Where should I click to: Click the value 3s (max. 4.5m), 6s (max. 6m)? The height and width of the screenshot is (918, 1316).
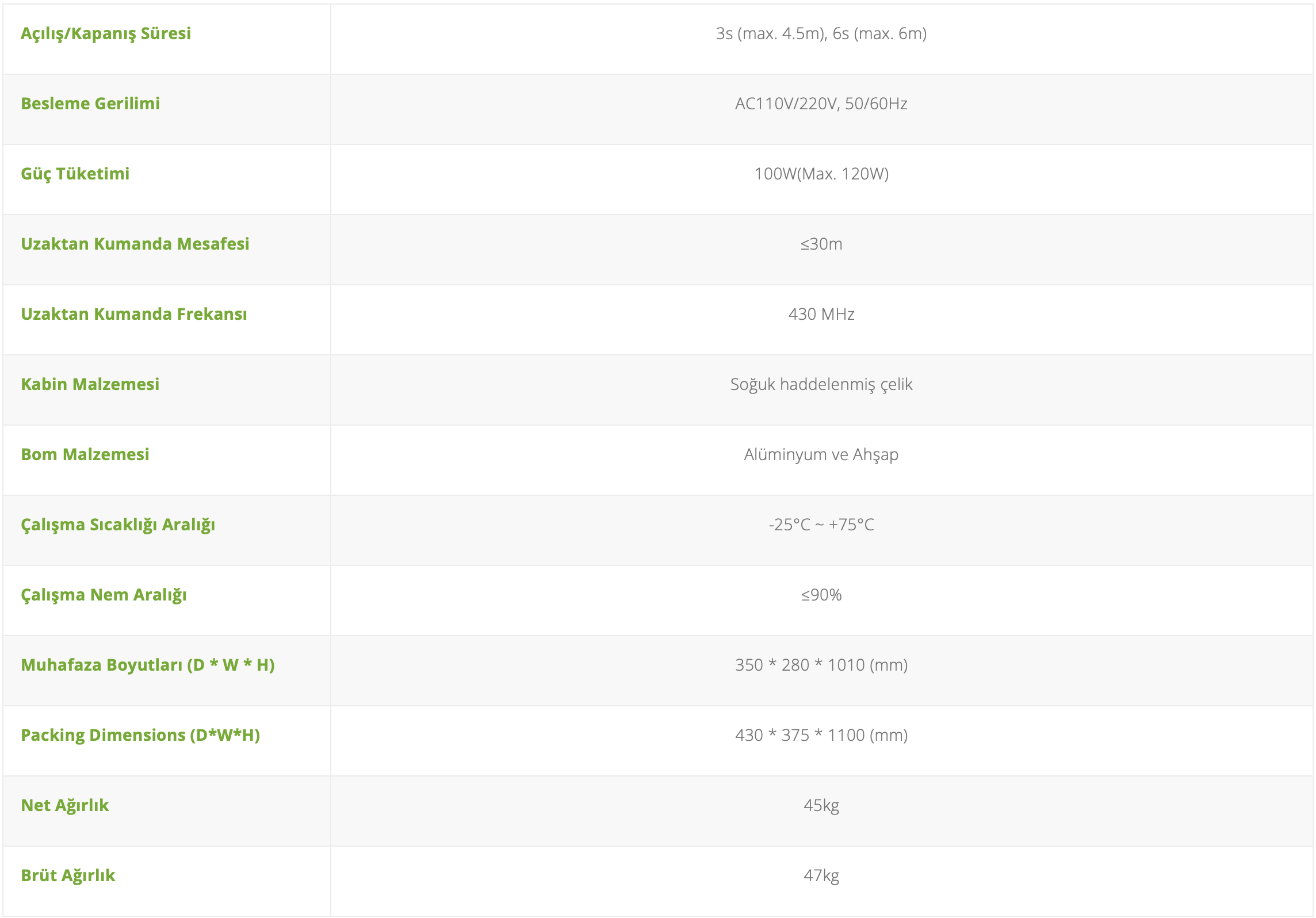point(821,33)
